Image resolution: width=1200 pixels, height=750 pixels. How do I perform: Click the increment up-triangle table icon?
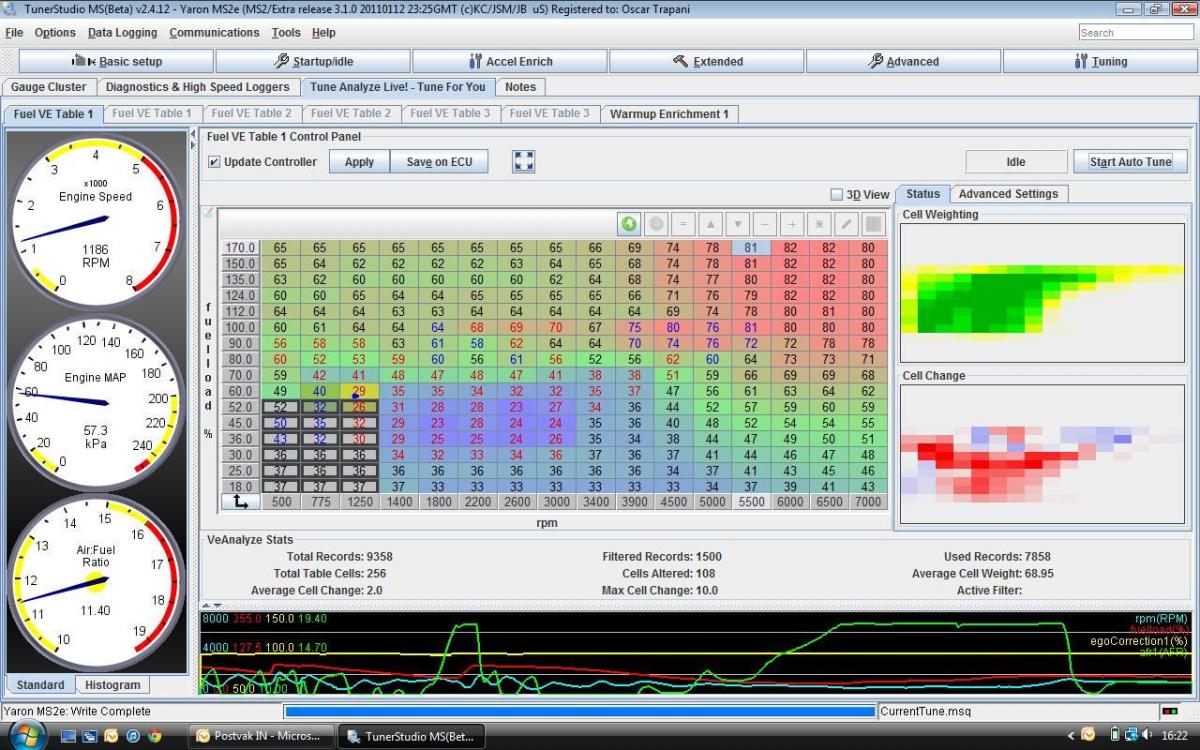[711, 224]
